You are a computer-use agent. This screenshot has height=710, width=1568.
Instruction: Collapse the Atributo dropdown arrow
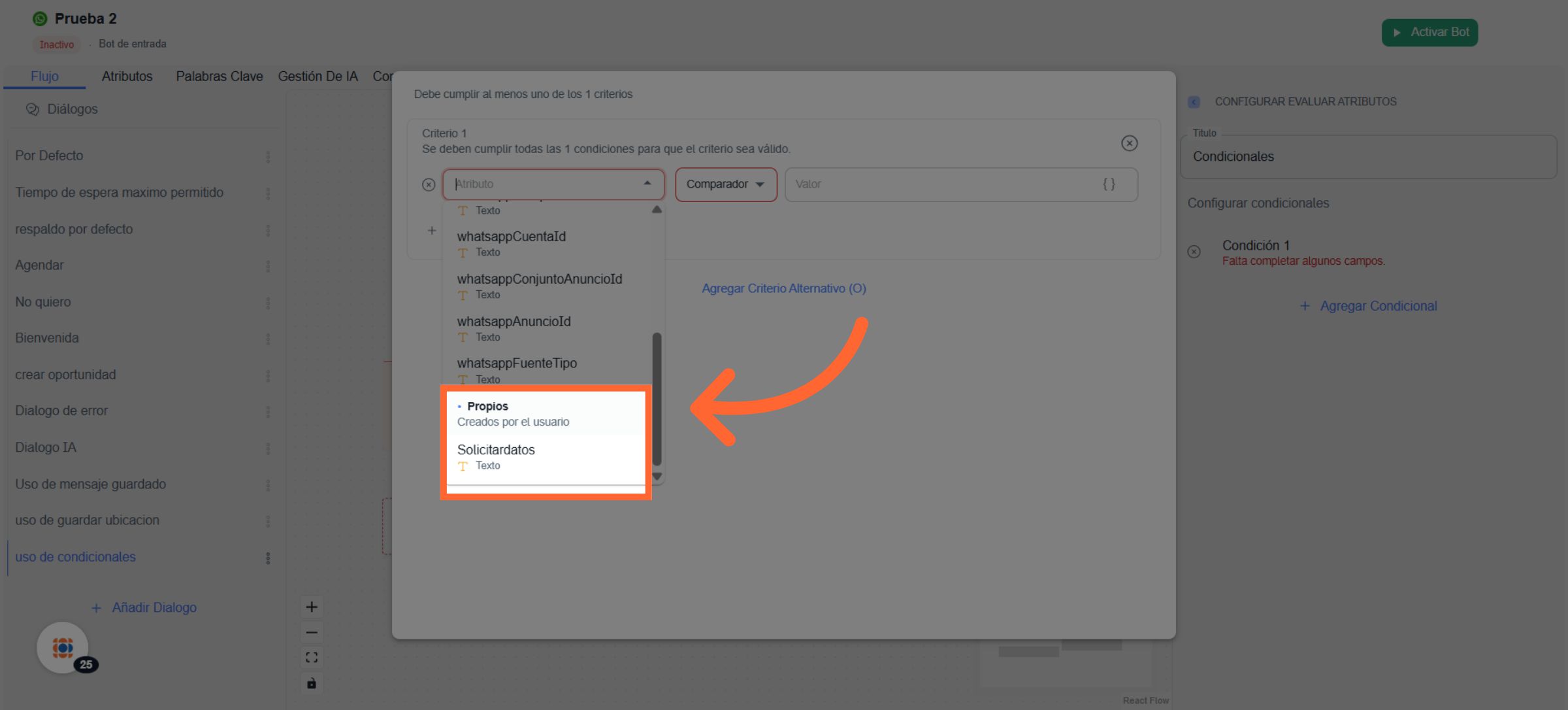(x=647, y=184)
